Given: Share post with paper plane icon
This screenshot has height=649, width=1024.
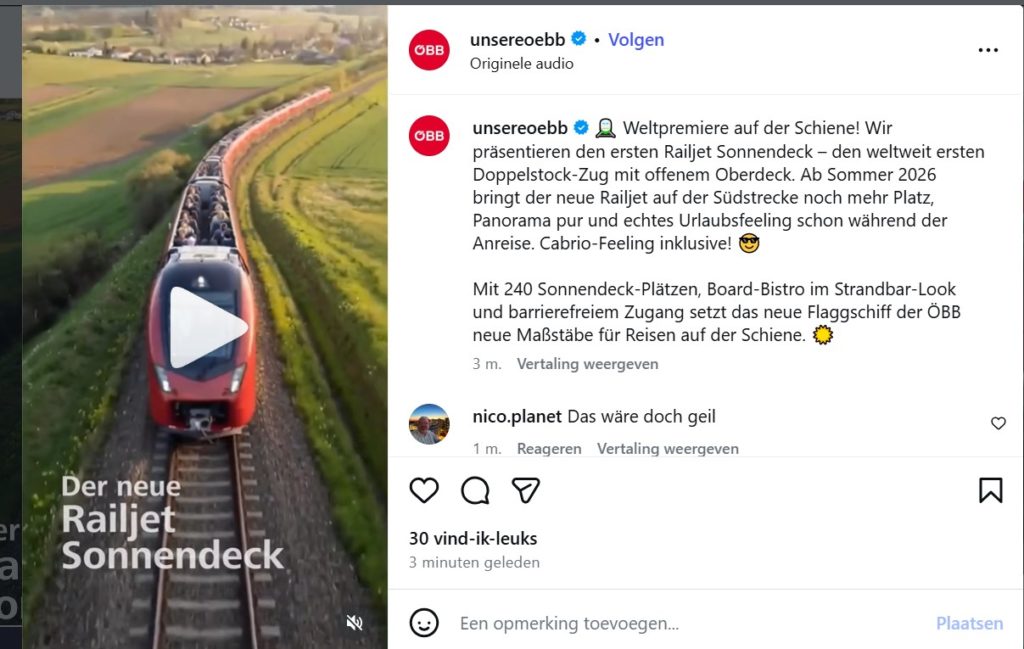Looking at the screenshot, I should [x=526, y=490].
